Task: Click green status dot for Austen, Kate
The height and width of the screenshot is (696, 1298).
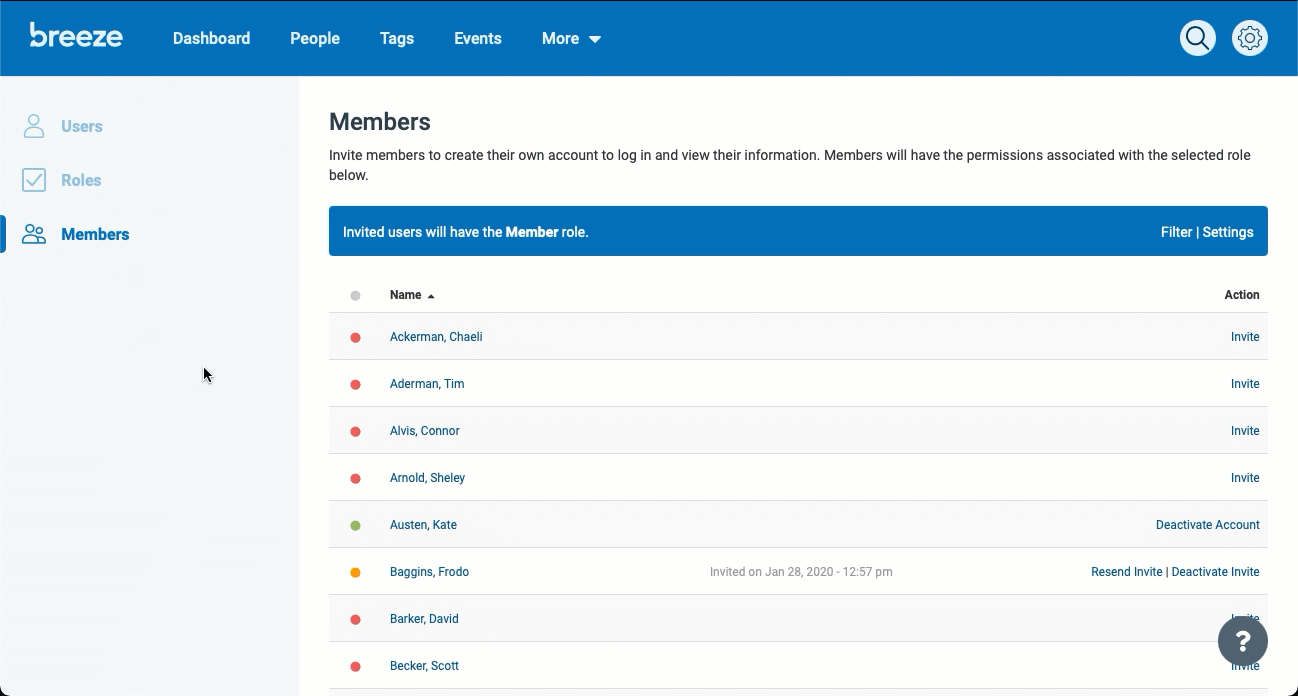Action: coord(355,526)
